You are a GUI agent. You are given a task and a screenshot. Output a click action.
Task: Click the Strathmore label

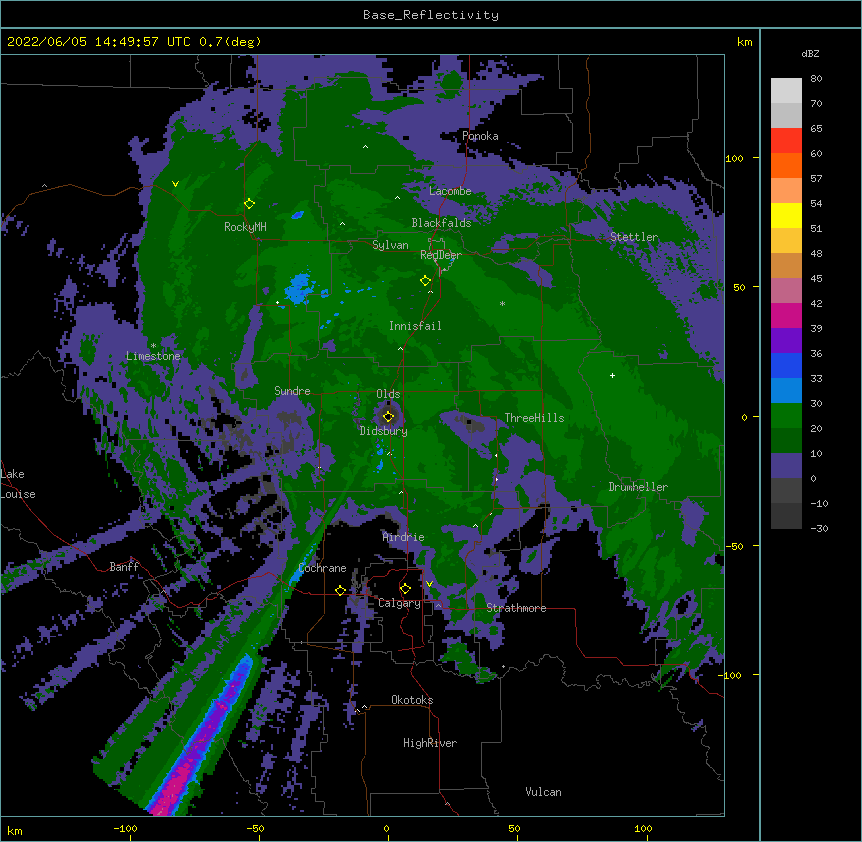(516, 608)
